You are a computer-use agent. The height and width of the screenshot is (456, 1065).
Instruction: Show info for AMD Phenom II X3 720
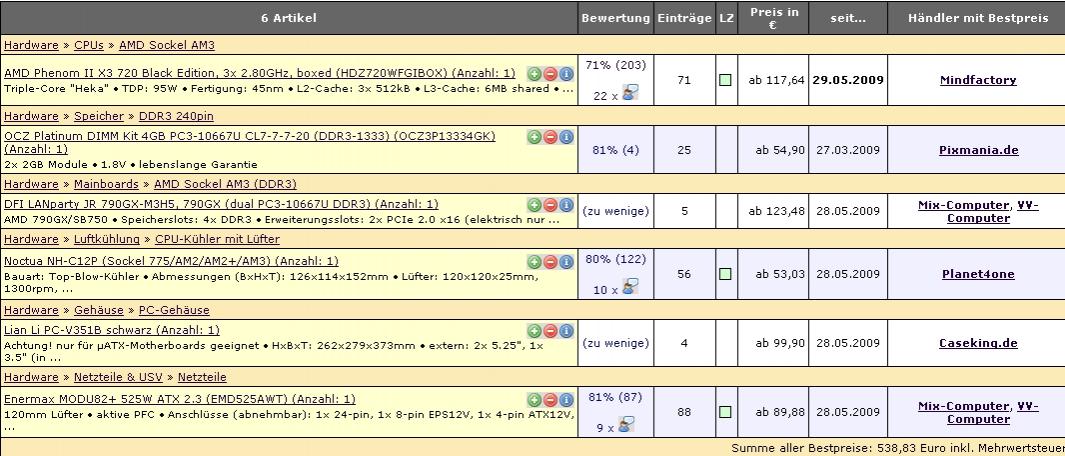566,73
